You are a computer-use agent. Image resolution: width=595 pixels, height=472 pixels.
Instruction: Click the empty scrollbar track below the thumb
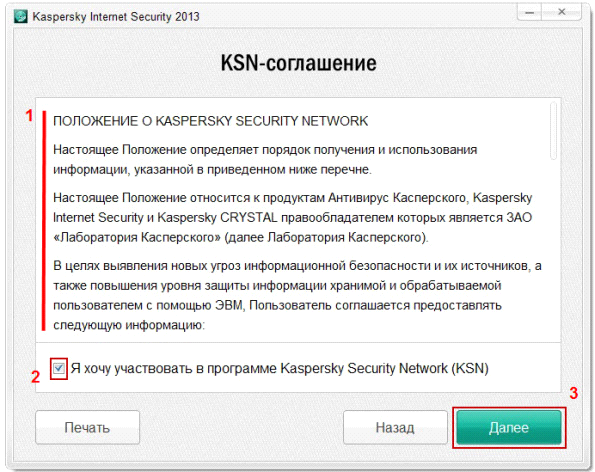[554, 250]
